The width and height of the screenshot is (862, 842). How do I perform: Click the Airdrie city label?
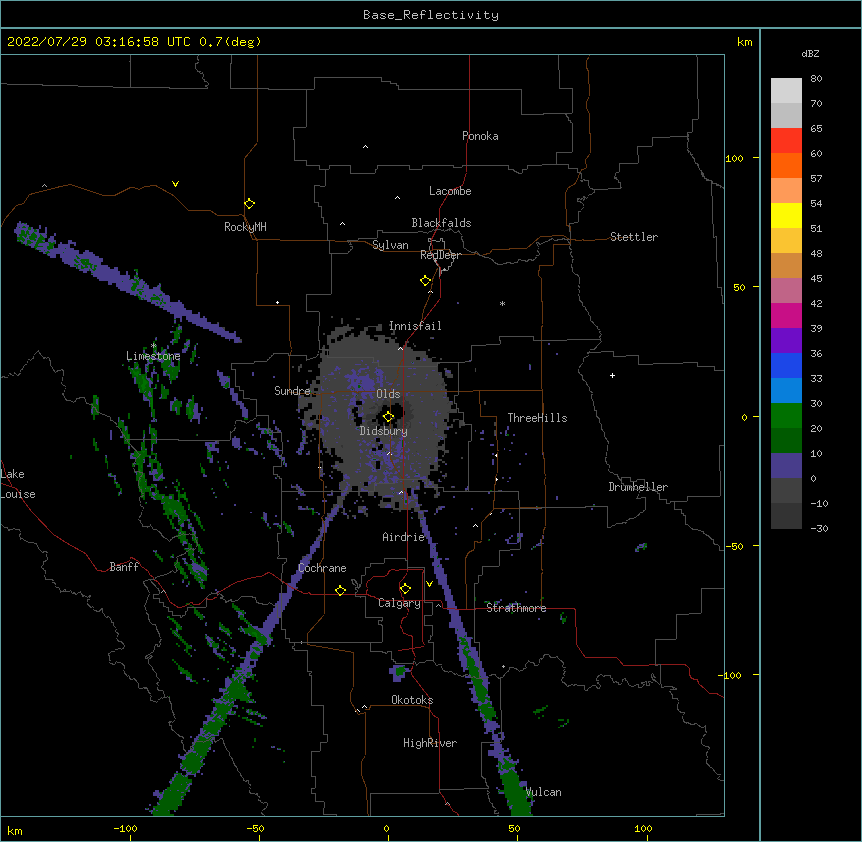tap(403, 537)
